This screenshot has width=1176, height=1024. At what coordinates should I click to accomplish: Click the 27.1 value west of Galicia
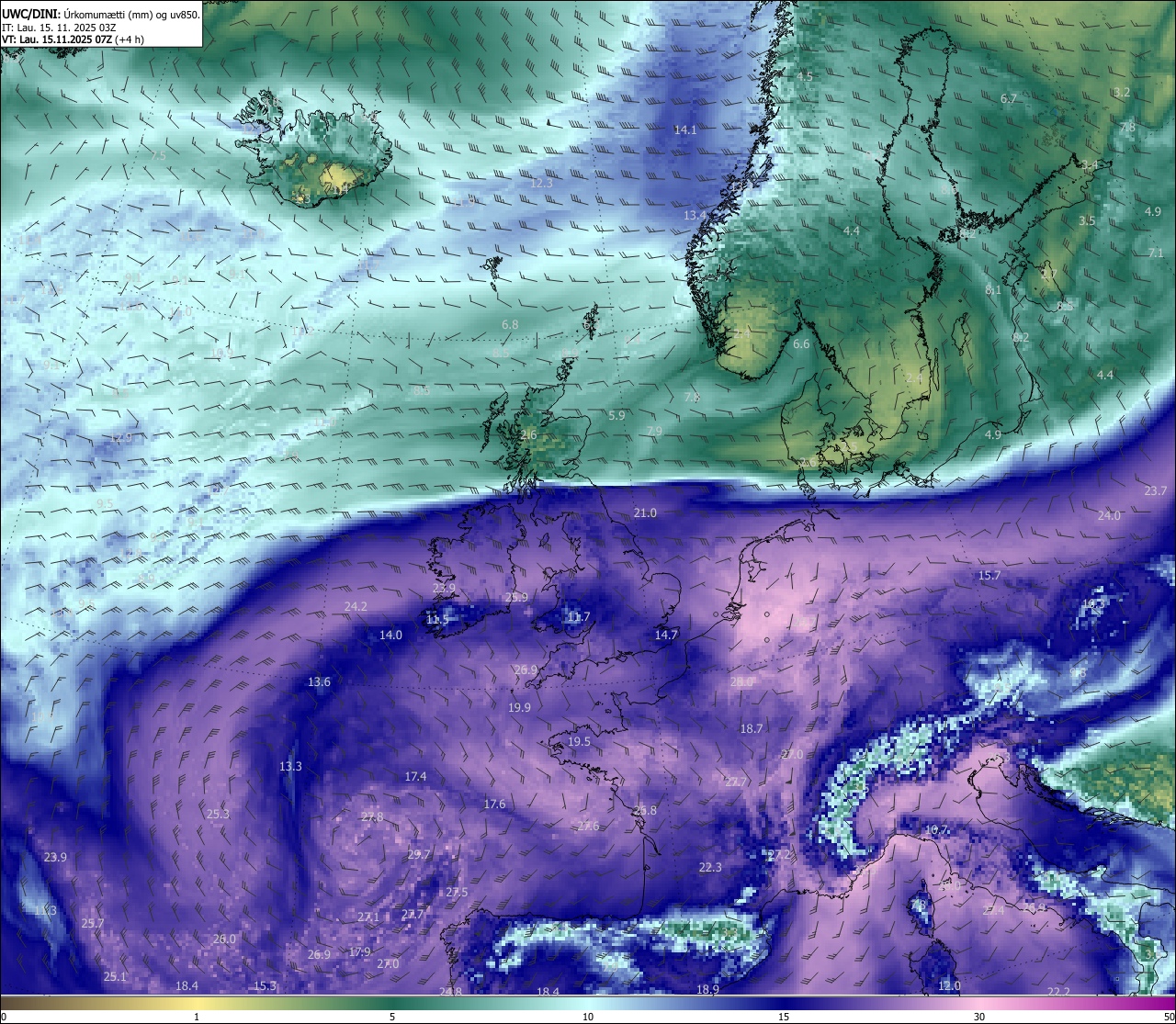(x=368, y=917)
